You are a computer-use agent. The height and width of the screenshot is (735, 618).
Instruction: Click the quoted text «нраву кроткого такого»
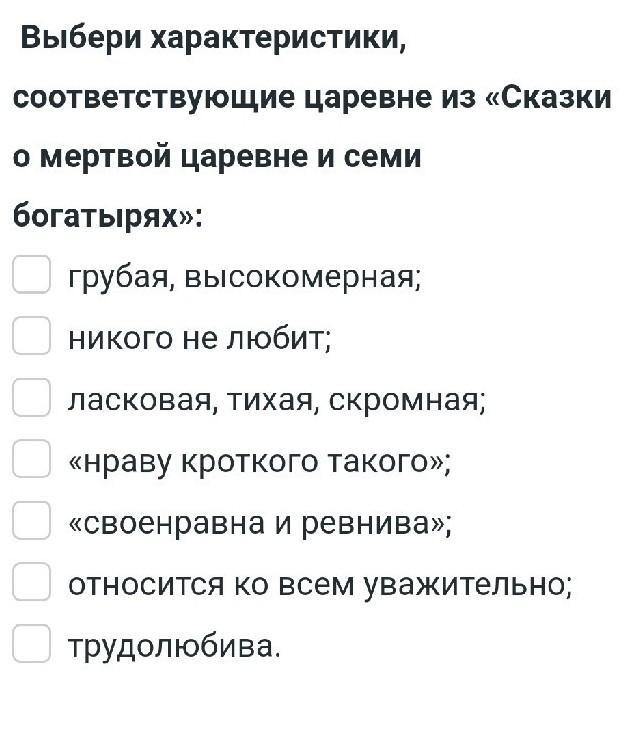(x=259, y=461)
